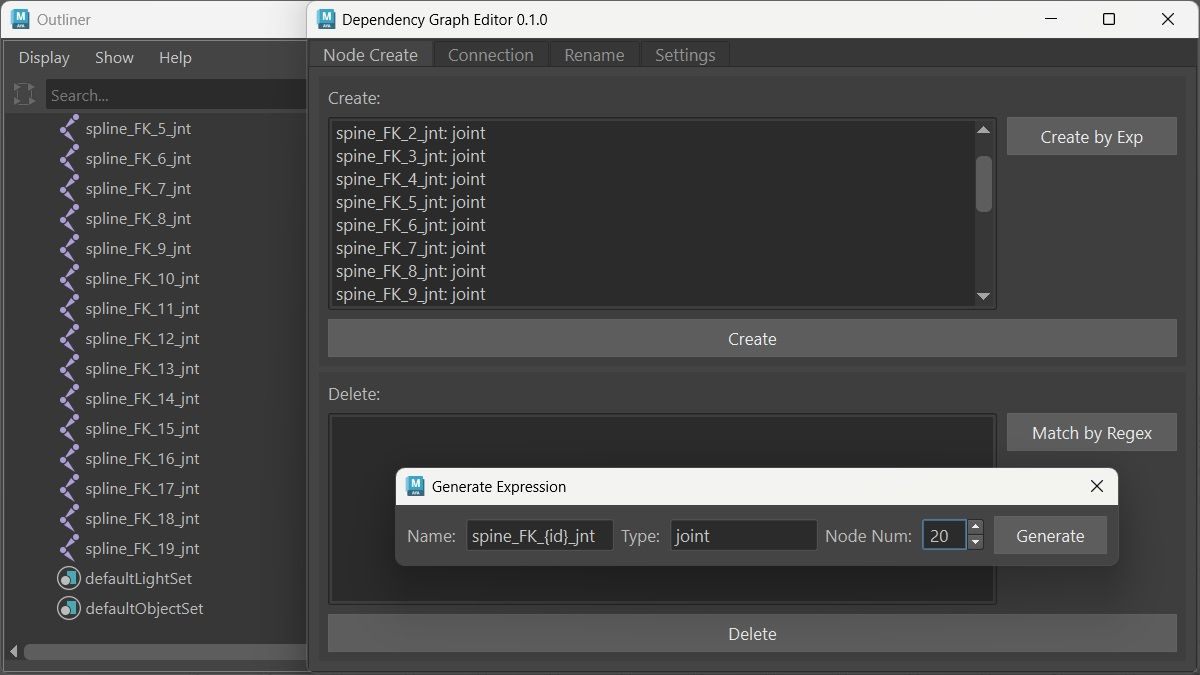Decrease Node Num with down arrow
The height and width of the screenshot is (675, 1200).
point(976,542)
